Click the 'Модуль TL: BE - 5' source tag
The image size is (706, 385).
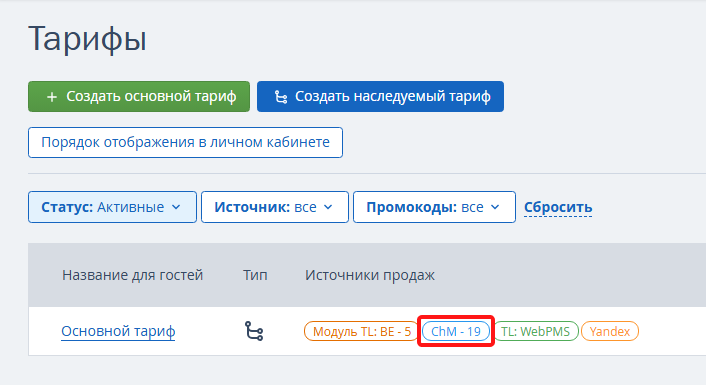click(362, 331)
